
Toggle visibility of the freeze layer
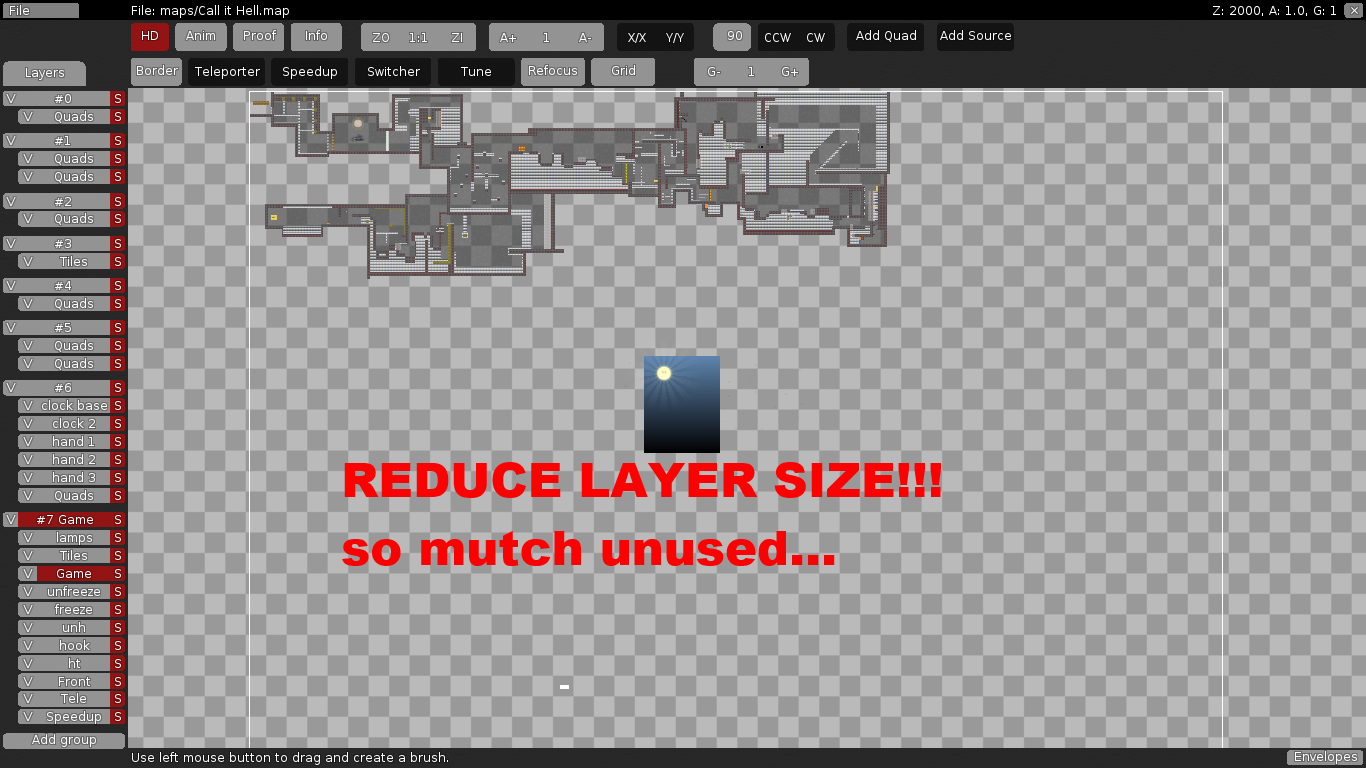28,610
